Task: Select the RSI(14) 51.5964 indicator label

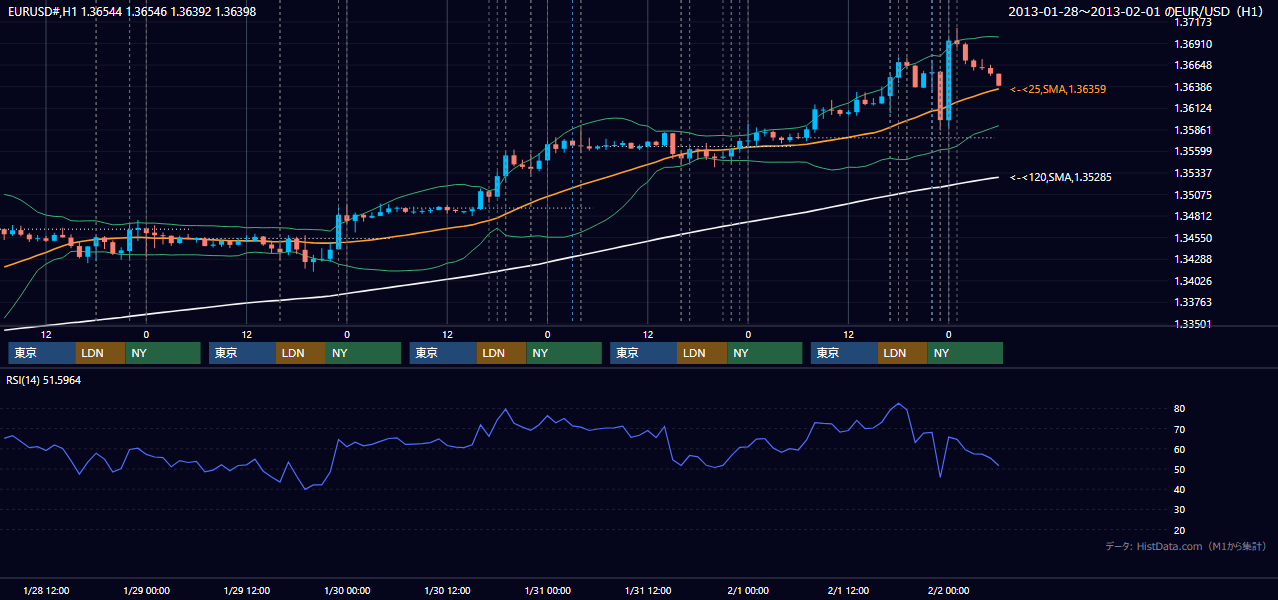Action: click(43, 380)
